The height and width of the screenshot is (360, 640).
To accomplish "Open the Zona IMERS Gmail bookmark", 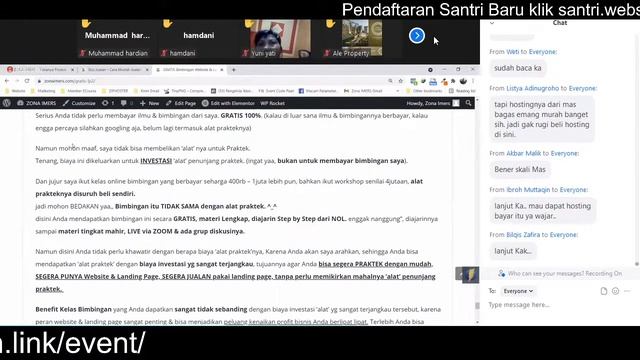I will (x=363, y=91).
